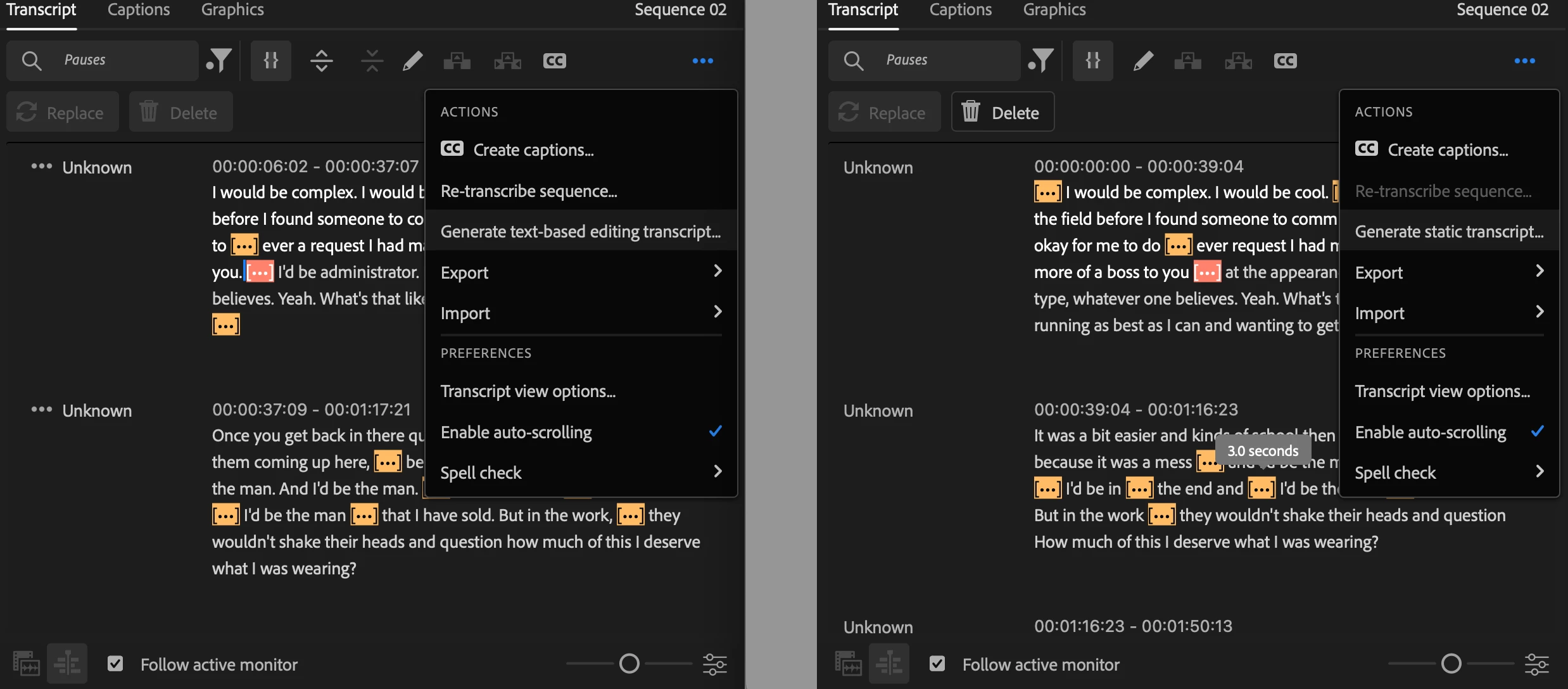Click the Delete button in right panel
Screen dimensions: 1568x689
click(x=1002, y=112)
